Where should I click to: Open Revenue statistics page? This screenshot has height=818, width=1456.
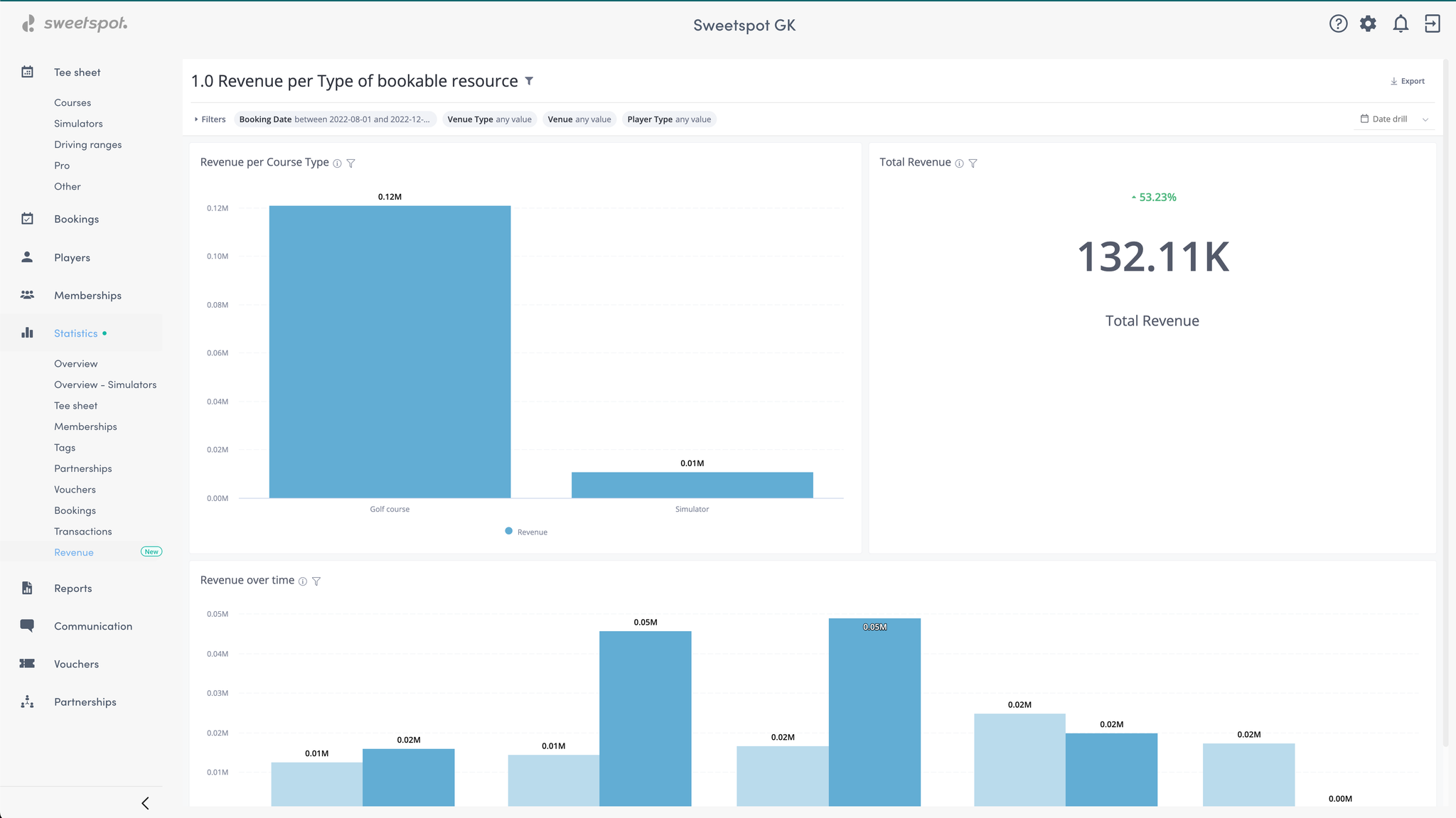74,552
